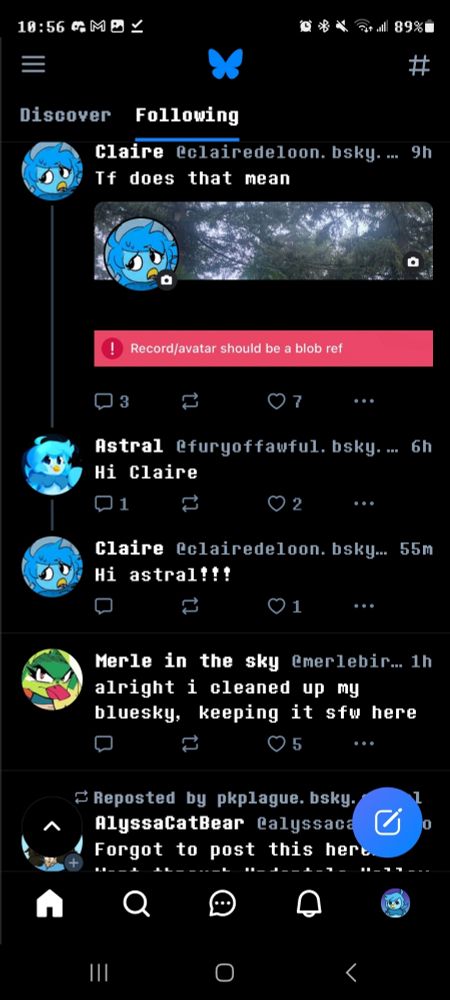Open Astral's profile via display name
Screen dimensions: 450x1000
(129, 446)
